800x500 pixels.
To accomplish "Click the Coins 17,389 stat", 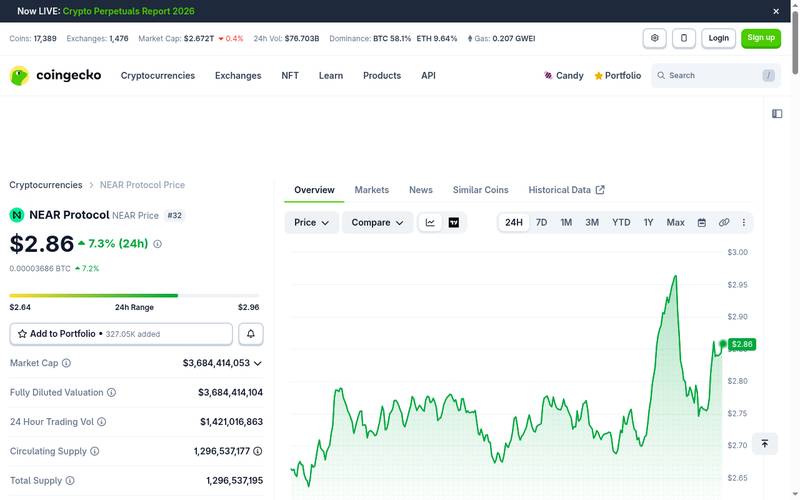I will coord(33,38).
